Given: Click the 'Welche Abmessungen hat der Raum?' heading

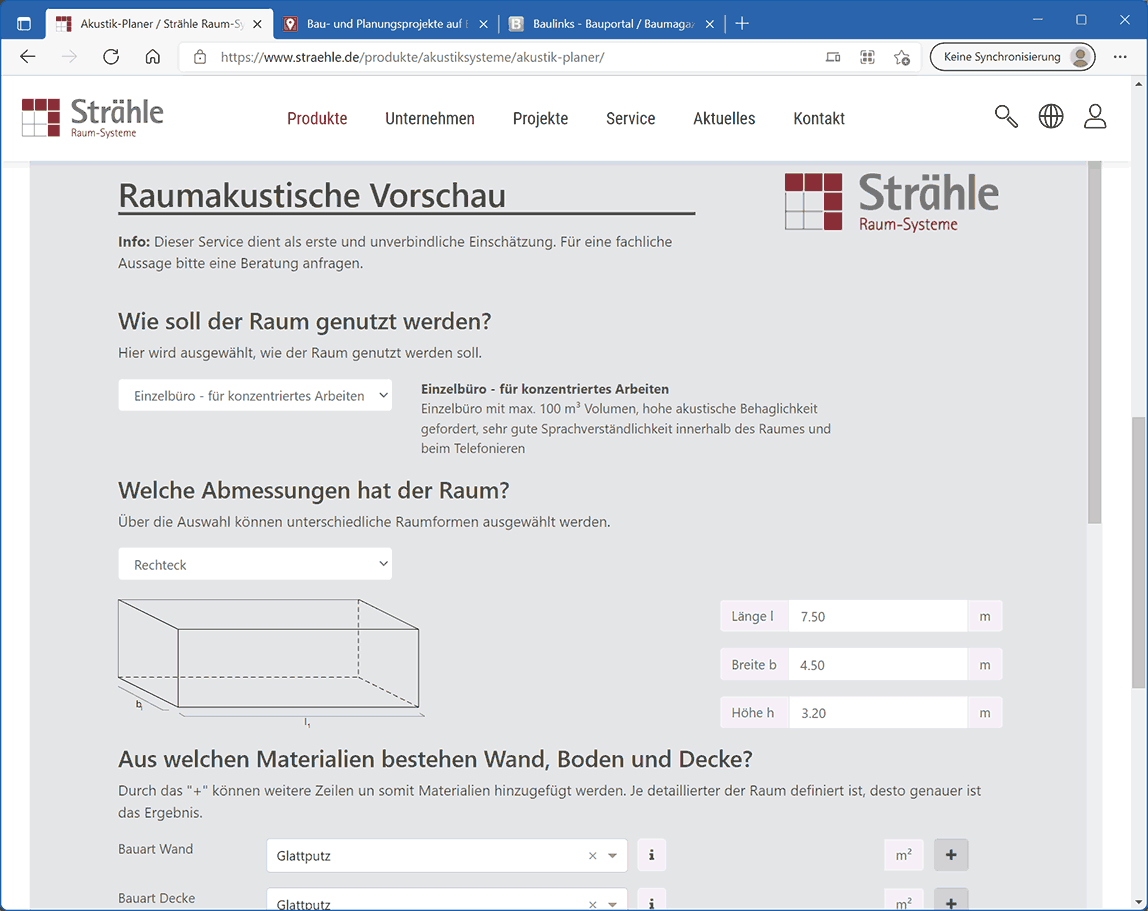Looking at the screenshot, I should (313, 490).
